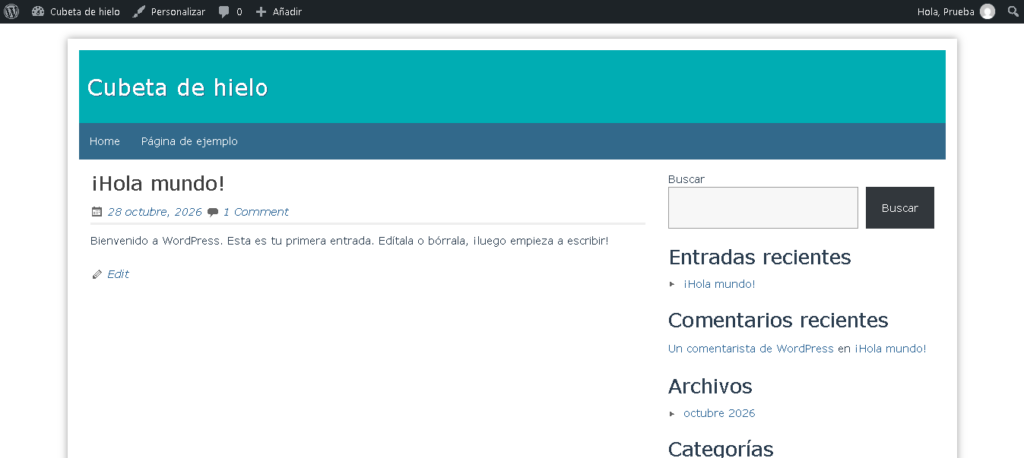The width and height of the screenshot is (1024, 458).
Task: Click the user avatar next to Hola, Prueba
Action: coord(987,12)
